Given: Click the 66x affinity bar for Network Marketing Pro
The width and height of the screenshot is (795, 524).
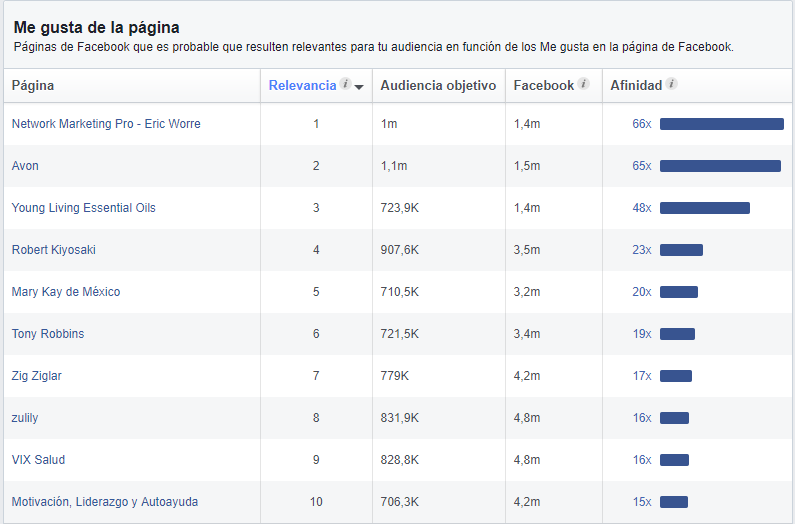Looking at the screenshot, I should 721,124.
